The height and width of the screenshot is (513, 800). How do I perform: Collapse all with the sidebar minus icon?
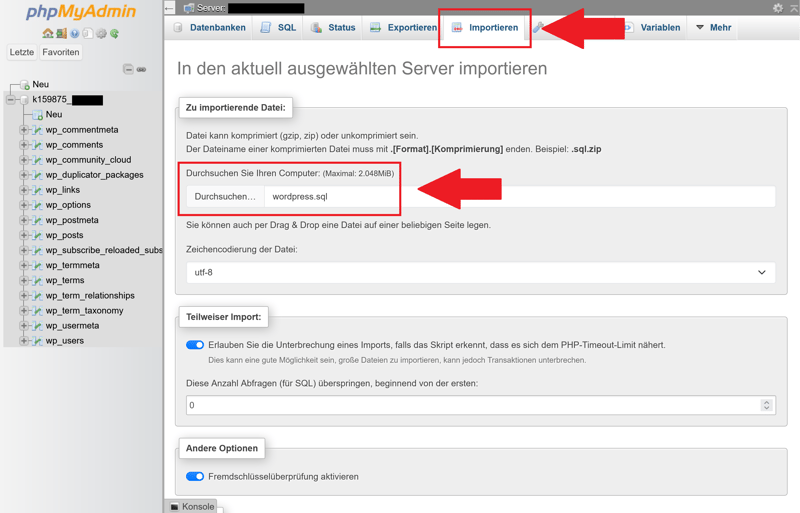(x=128, y=69)
